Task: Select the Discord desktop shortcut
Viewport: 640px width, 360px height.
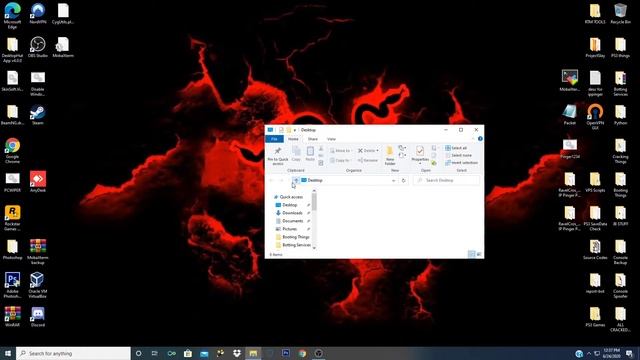Action: (x=38, y=317)
